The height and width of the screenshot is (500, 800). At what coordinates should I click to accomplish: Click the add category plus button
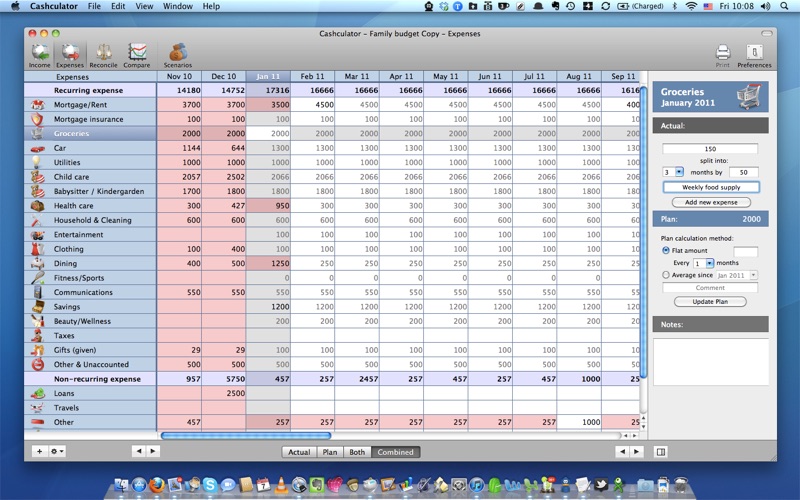[40, 452]
